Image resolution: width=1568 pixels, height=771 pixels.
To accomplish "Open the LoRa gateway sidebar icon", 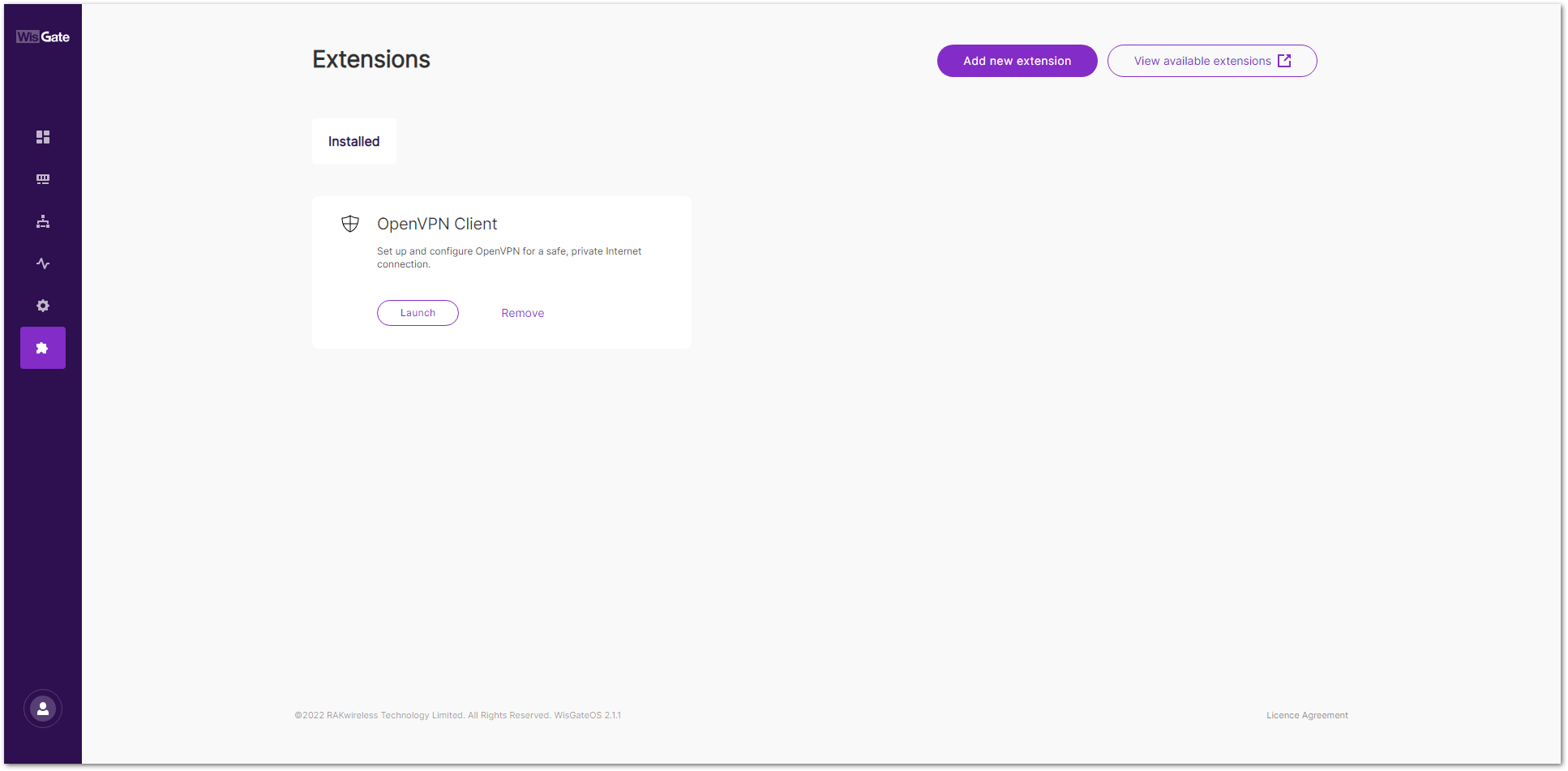I will point(43,179).
